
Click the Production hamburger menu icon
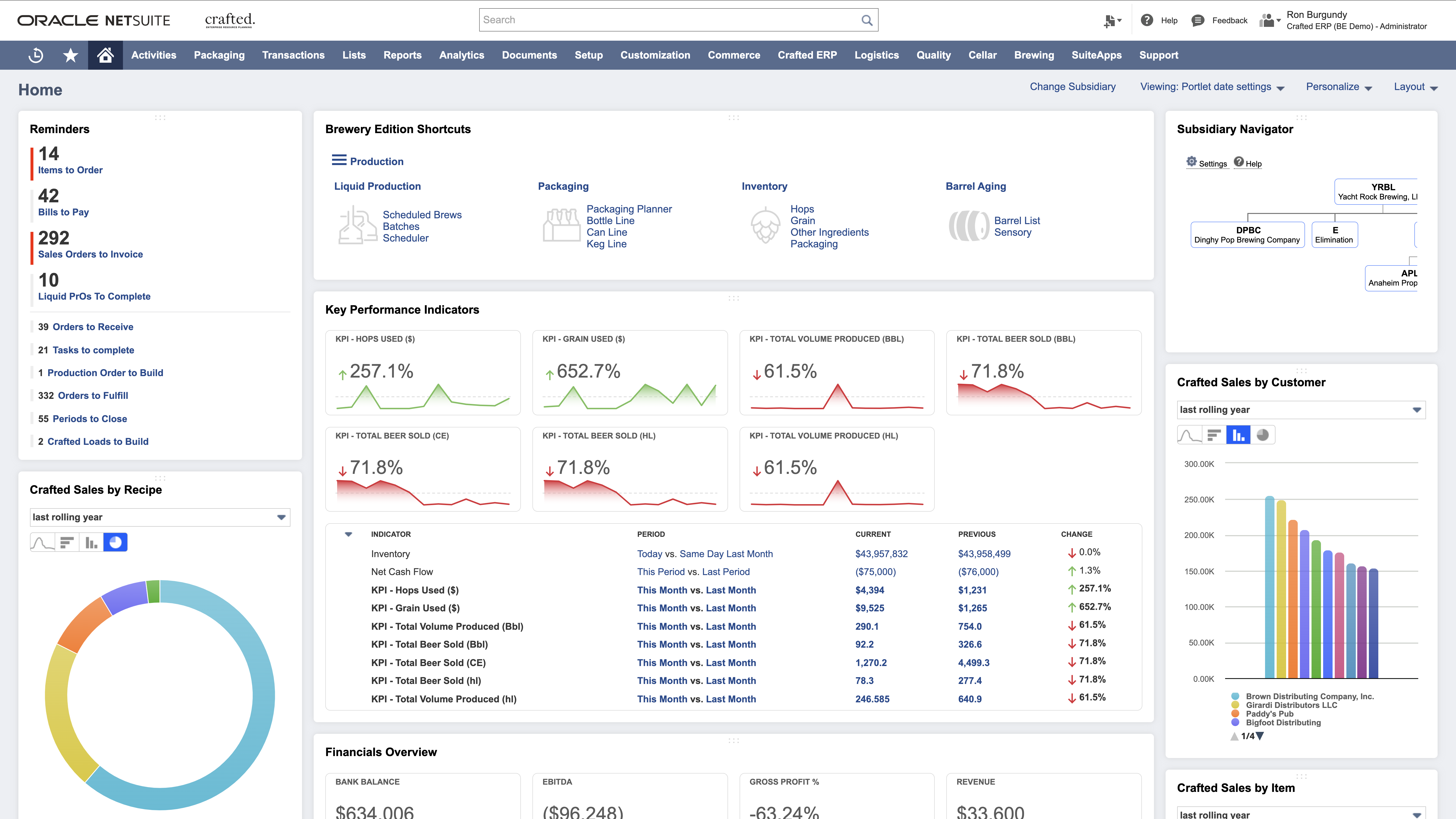(x=339, y=160)
